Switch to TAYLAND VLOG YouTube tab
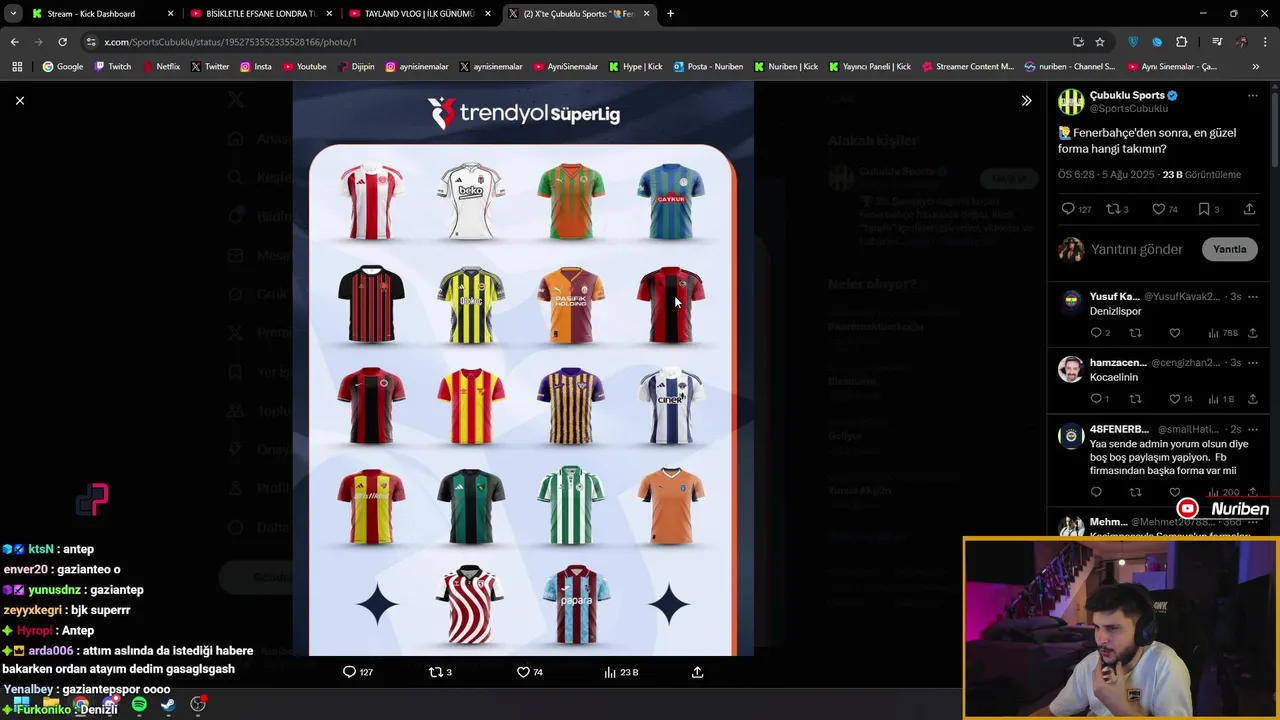 419,14
